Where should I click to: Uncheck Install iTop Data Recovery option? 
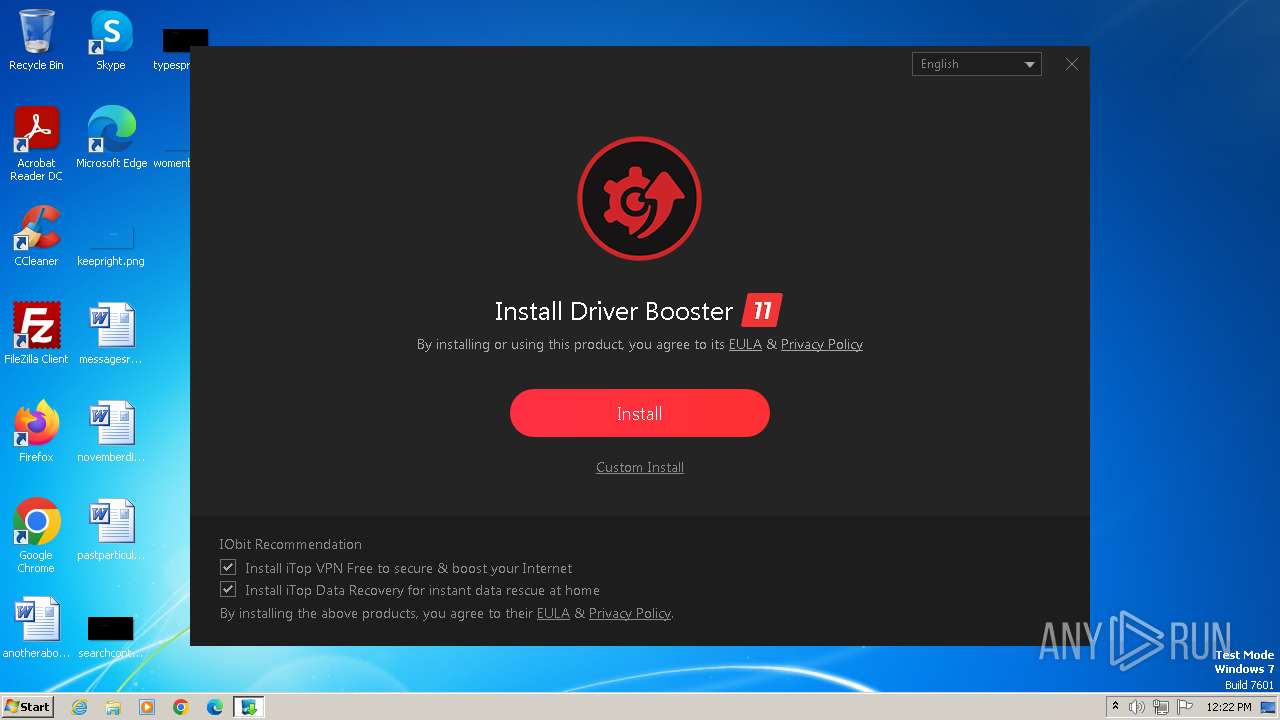click(228, 590)
